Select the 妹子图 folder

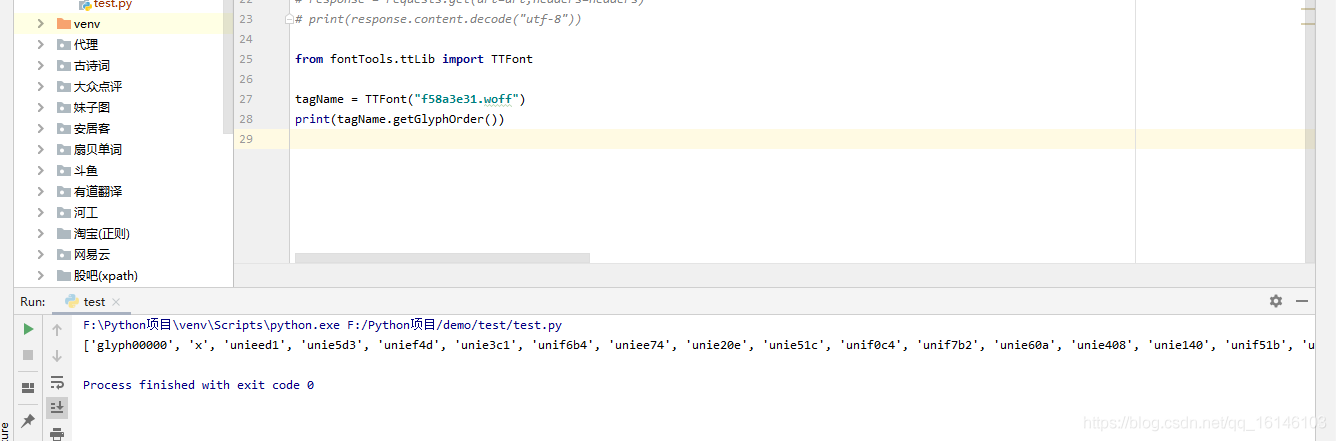click(84, 108)
